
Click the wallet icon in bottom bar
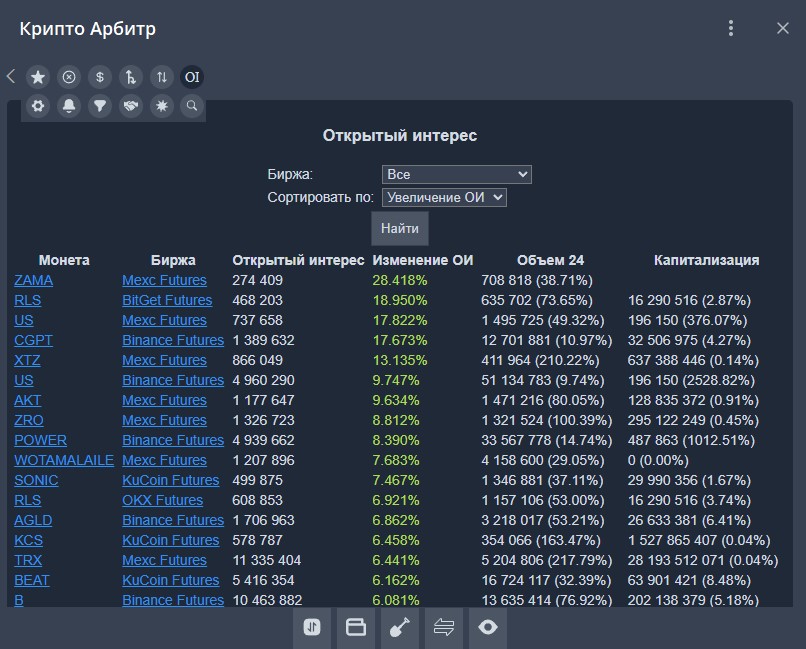[x=356, y=628]
